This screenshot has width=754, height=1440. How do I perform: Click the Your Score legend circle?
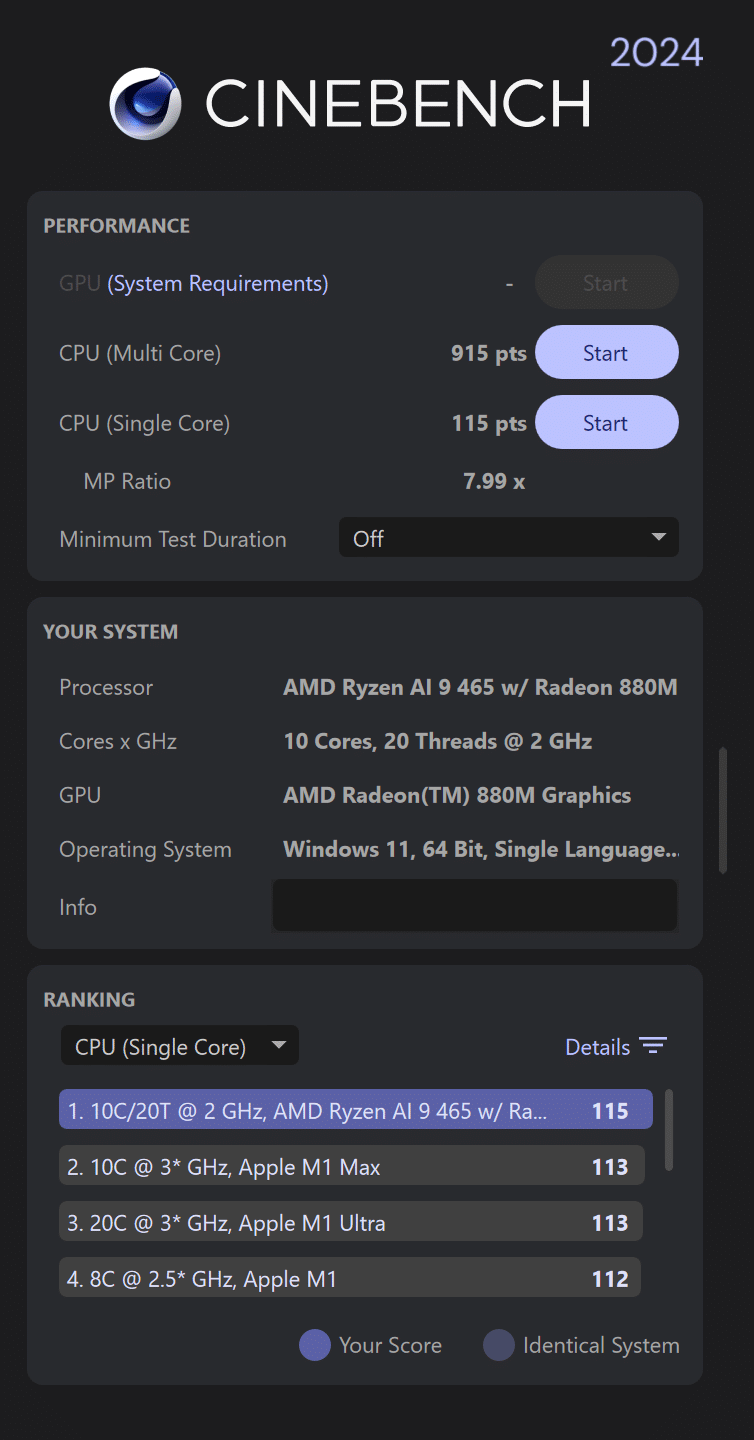point(315,1345)
